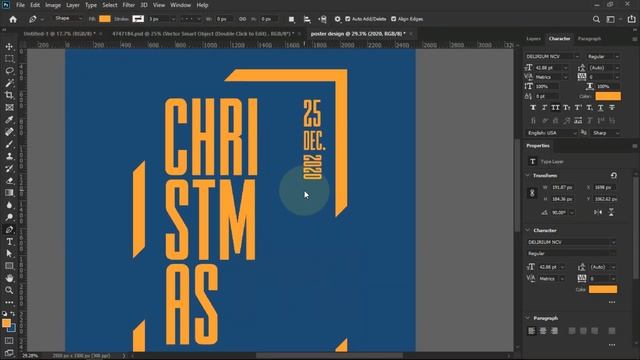Image resolution: width=640 pixels, height=360 pixels.
Task: Go to the Home screen icon
Action: pos(13,19)
